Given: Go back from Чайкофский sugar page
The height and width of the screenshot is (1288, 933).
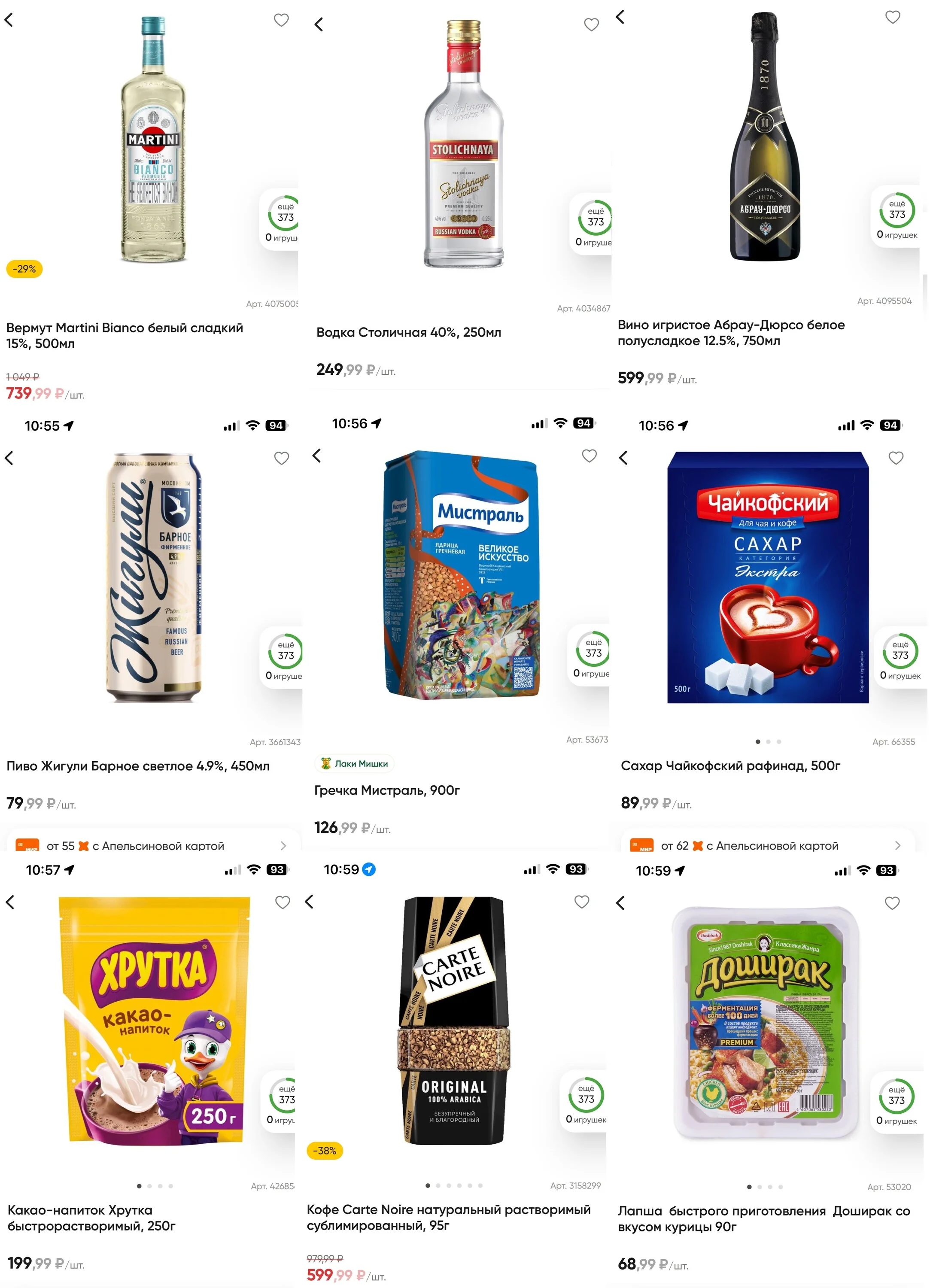Looking at the screenshot, I should pos(623,458).
